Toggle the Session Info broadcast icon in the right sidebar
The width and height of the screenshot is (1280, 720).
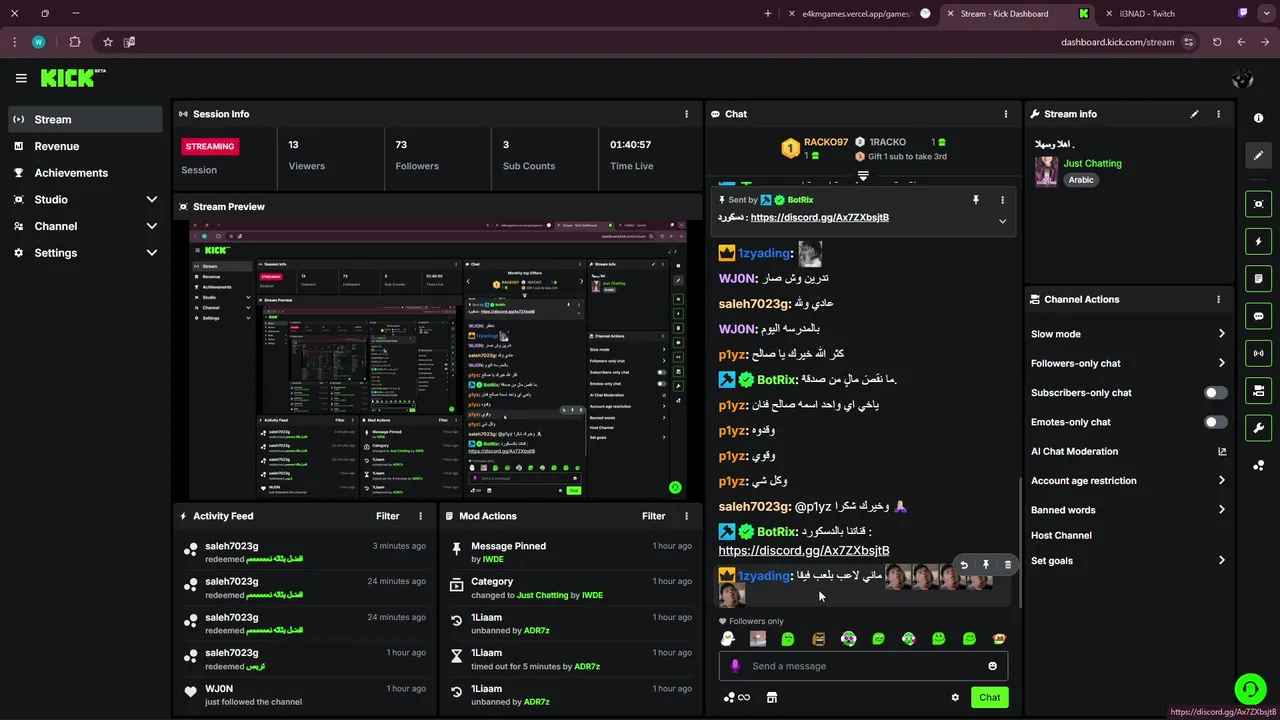click(1258, 353)
